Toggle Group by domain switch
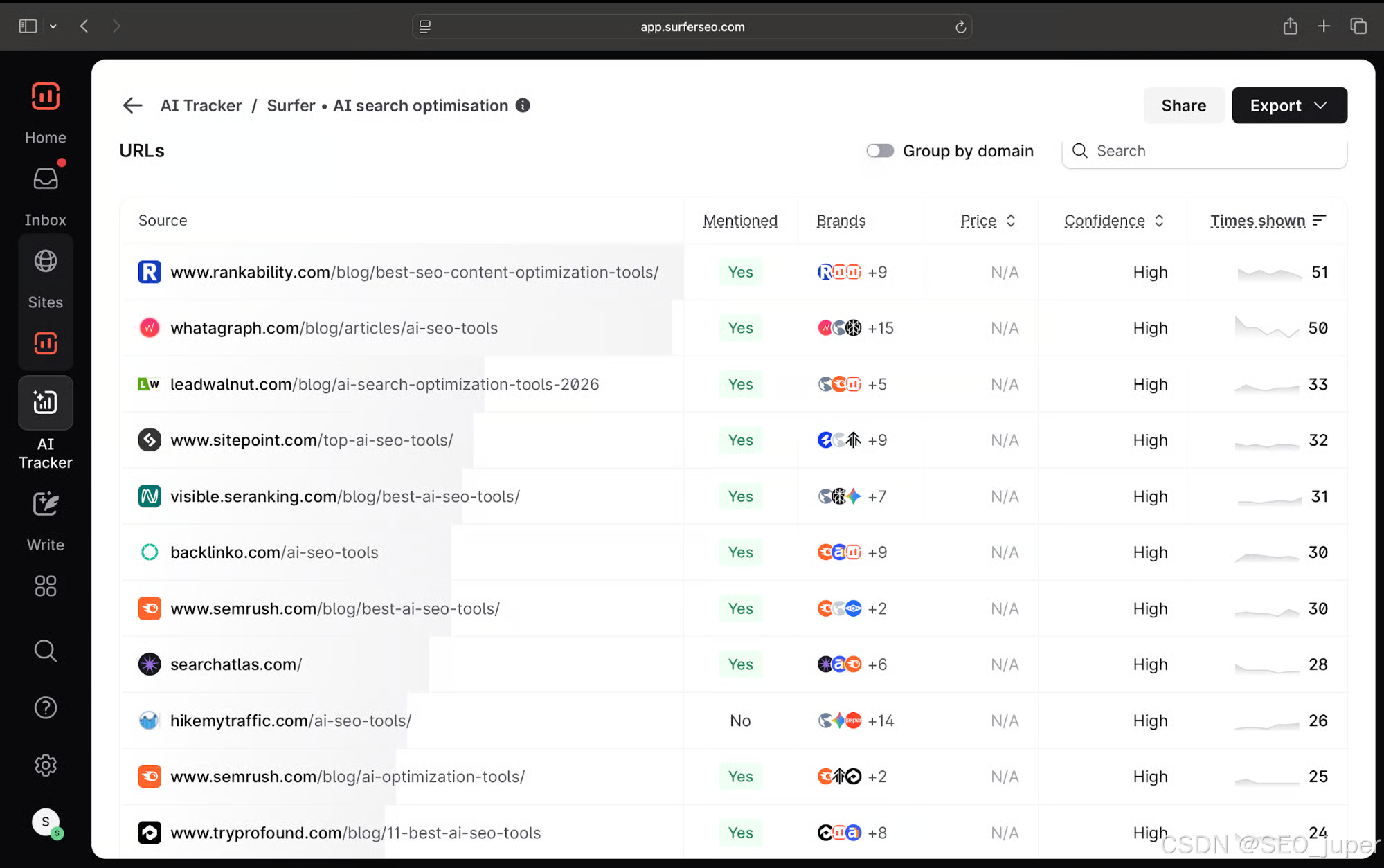The image size is (1384, 868). [x=880, y=151]
